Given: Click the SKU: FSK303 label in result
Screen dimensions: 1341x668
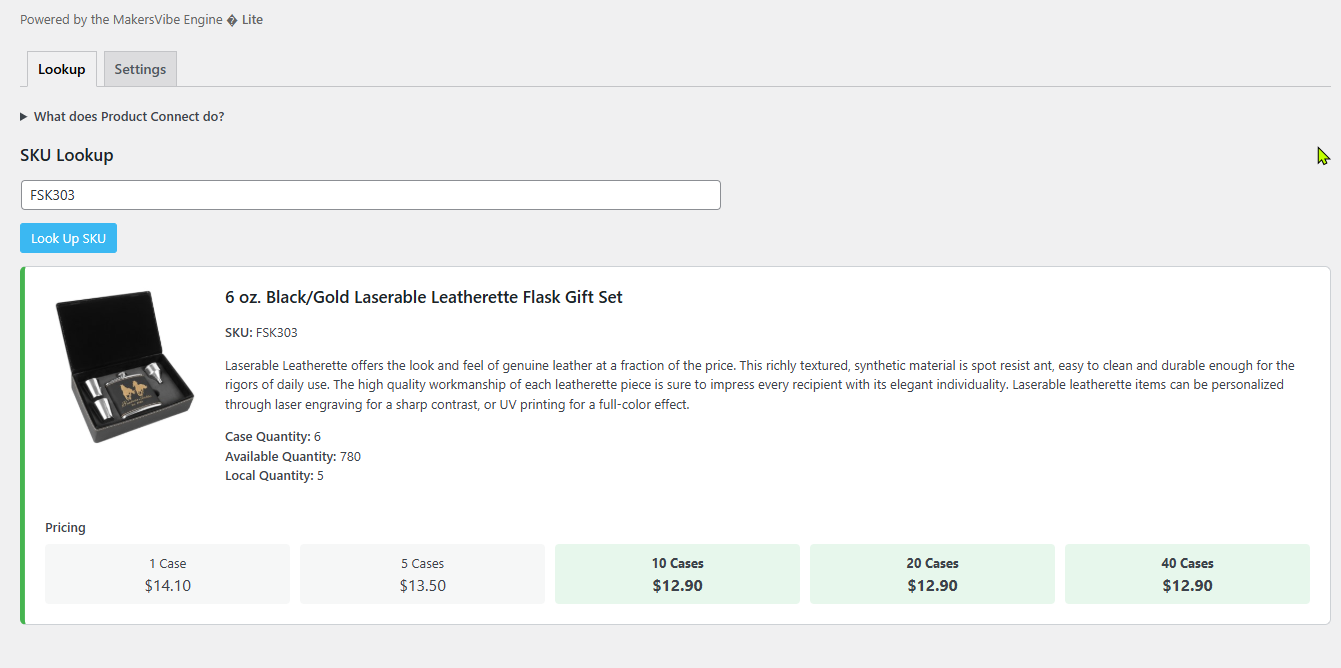Looking at the screenshot, I should [x=261, y=333].
